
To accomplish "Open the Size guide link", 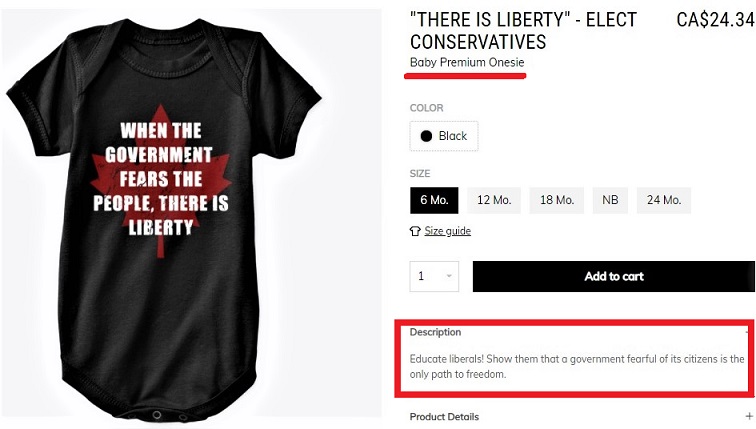I will click(x=447, y=231).
